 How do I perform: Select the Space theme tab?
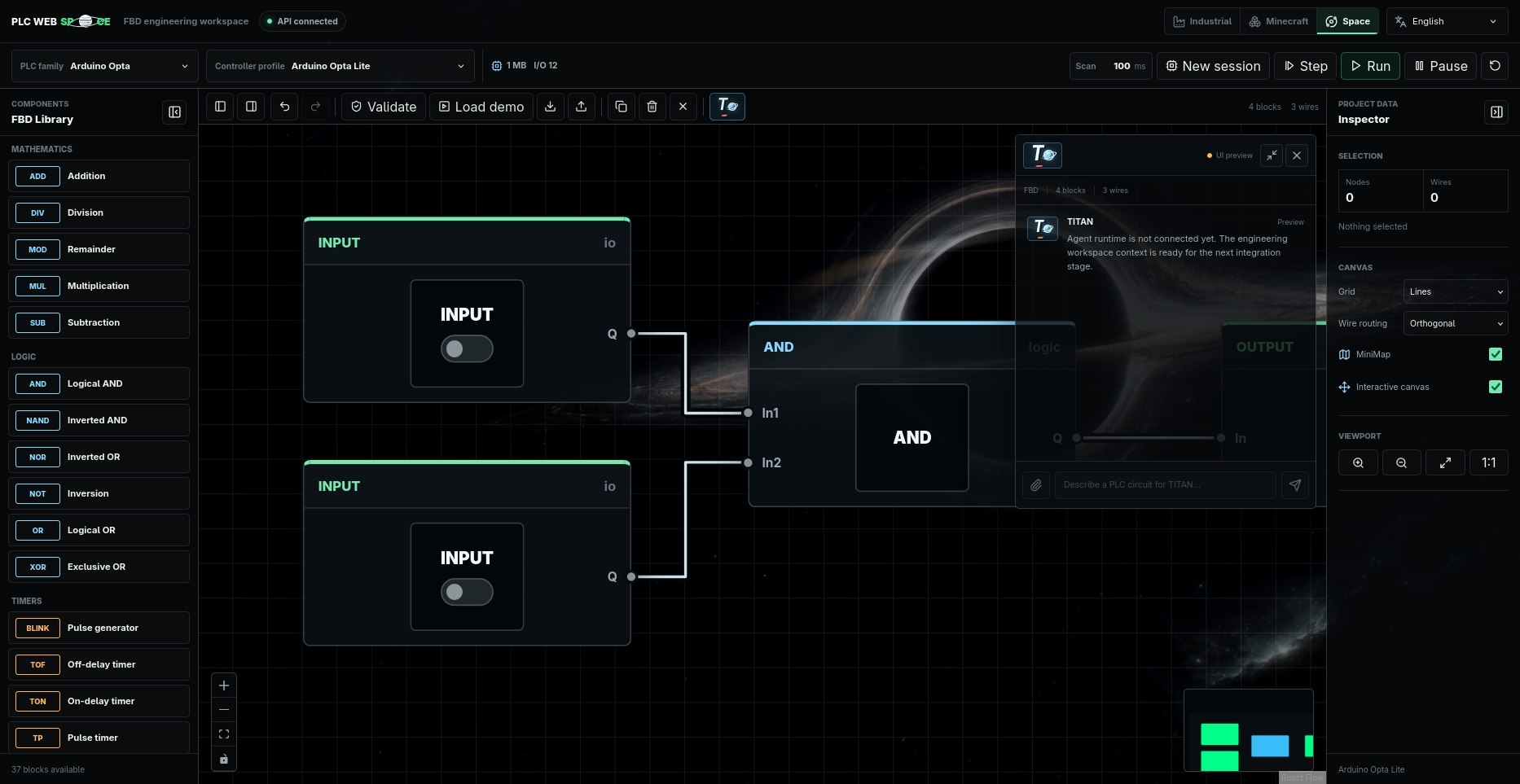(x=1347, y=21)
